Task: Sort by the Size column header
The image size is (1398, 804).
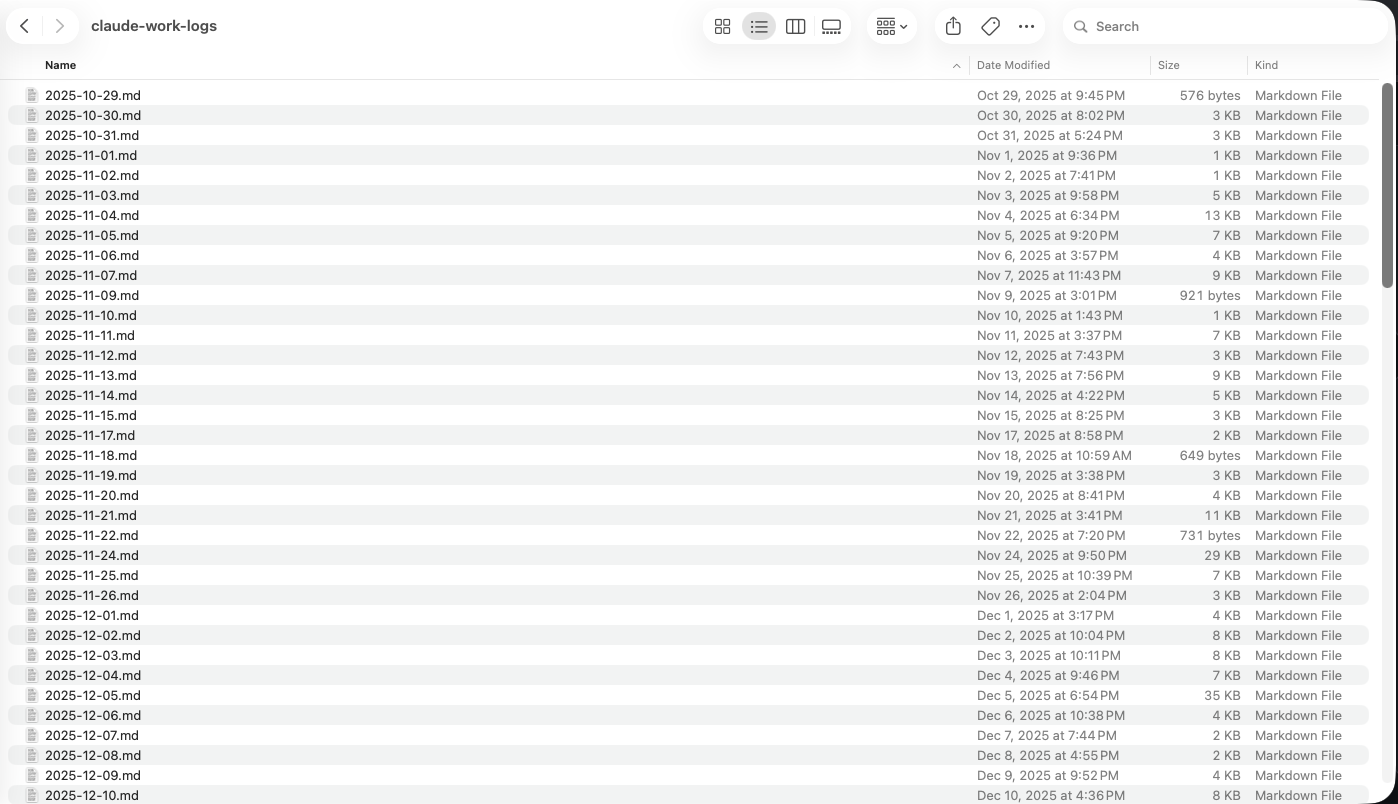Action: (x=1168, y=65)
